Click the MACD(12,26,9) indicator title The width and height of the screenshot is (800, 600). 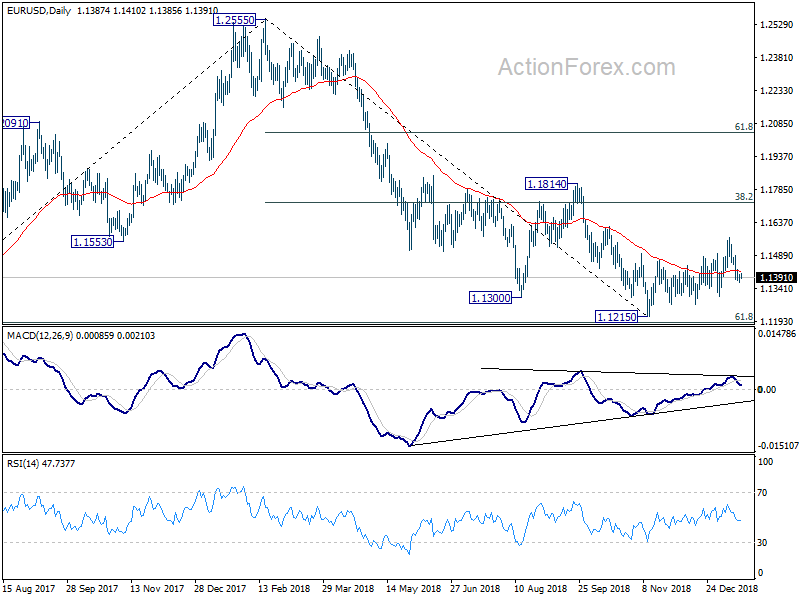click(x=40, y=336)
